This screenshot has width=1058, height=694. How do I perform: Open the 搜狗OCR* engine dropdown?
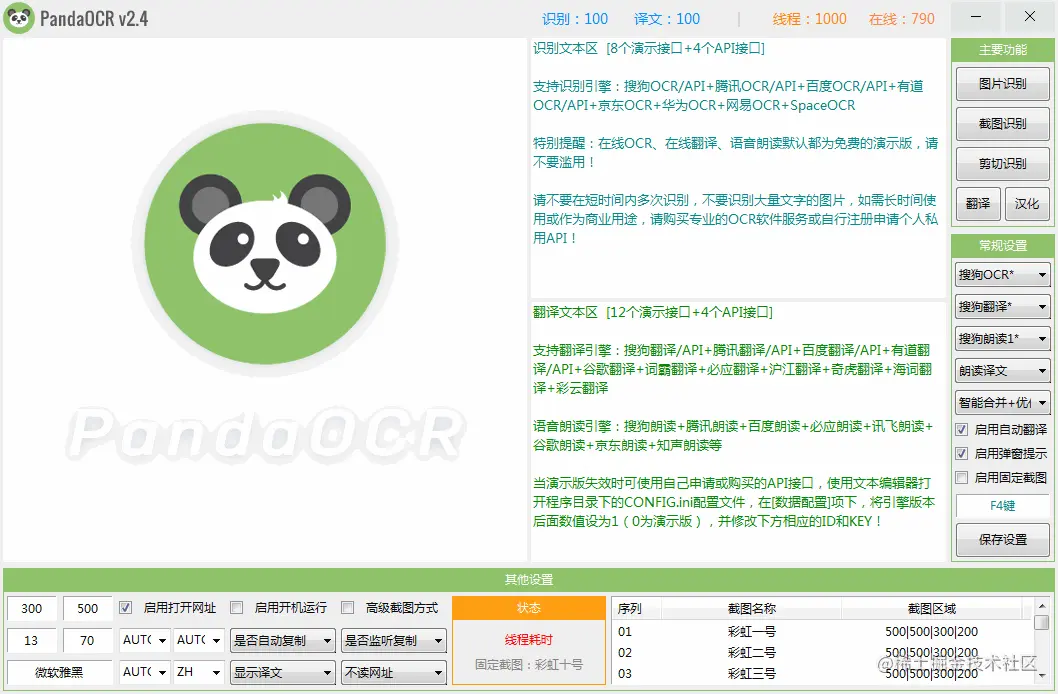pos(1003,274)
